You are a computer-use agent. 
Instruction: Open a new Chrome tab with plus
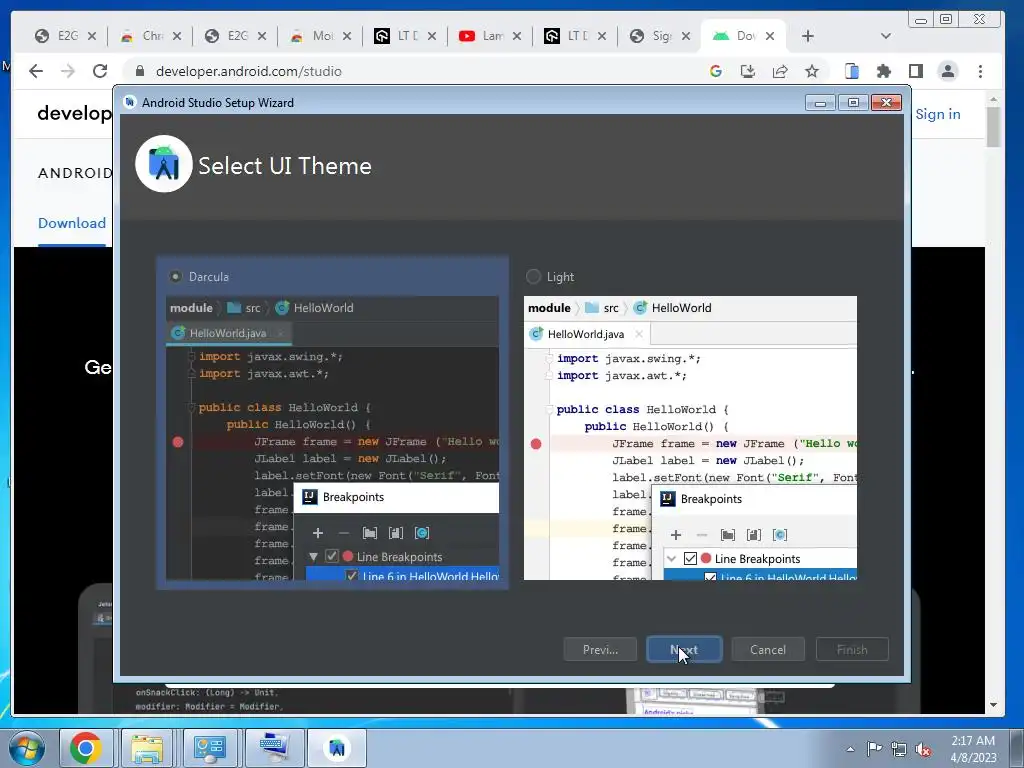coord(808,36)
